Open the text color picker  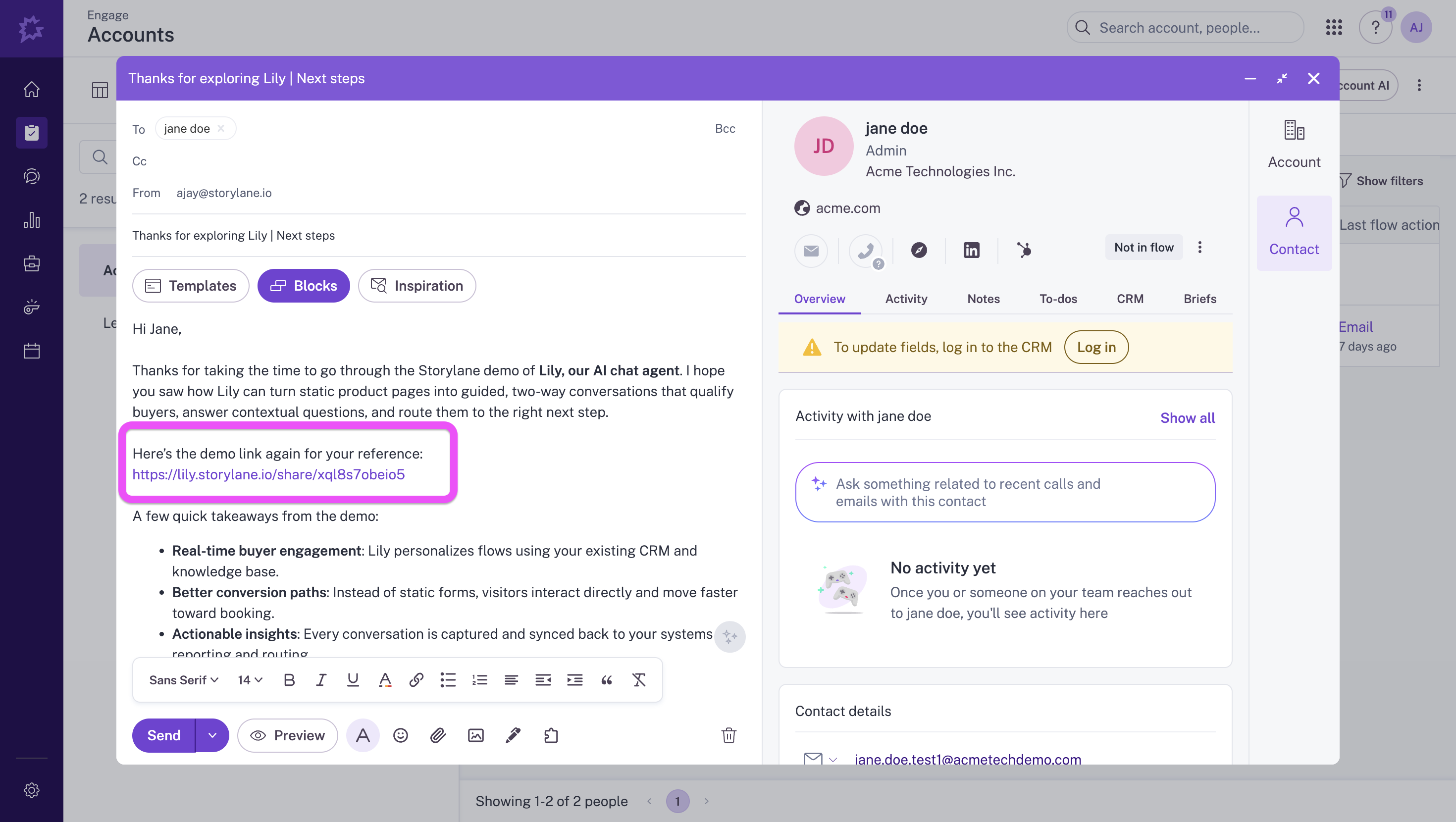tap(385, 680)
